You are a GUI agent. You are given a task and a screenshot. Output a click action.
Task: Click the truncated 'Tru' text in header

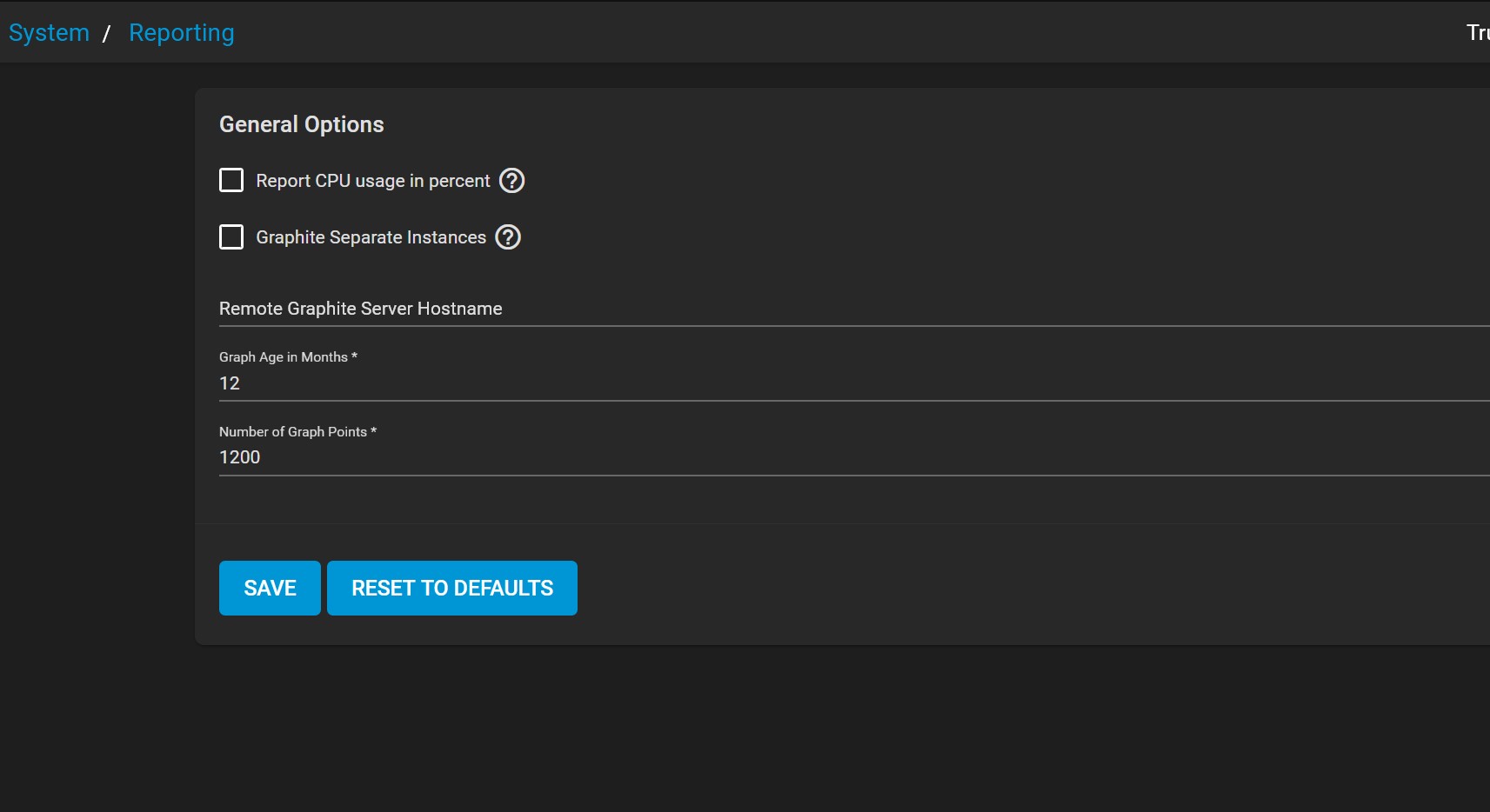coord(1477,33)
